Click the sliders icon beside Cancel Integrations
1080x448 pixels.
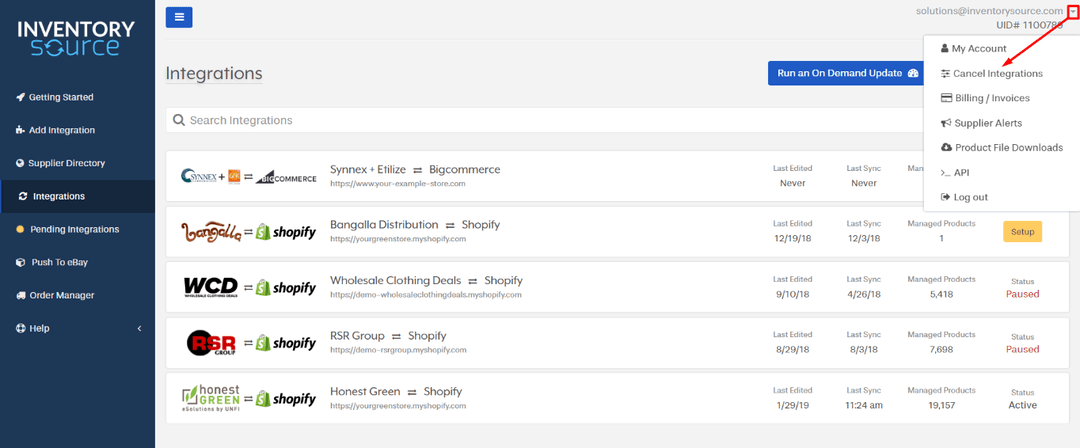coord(945,74)
